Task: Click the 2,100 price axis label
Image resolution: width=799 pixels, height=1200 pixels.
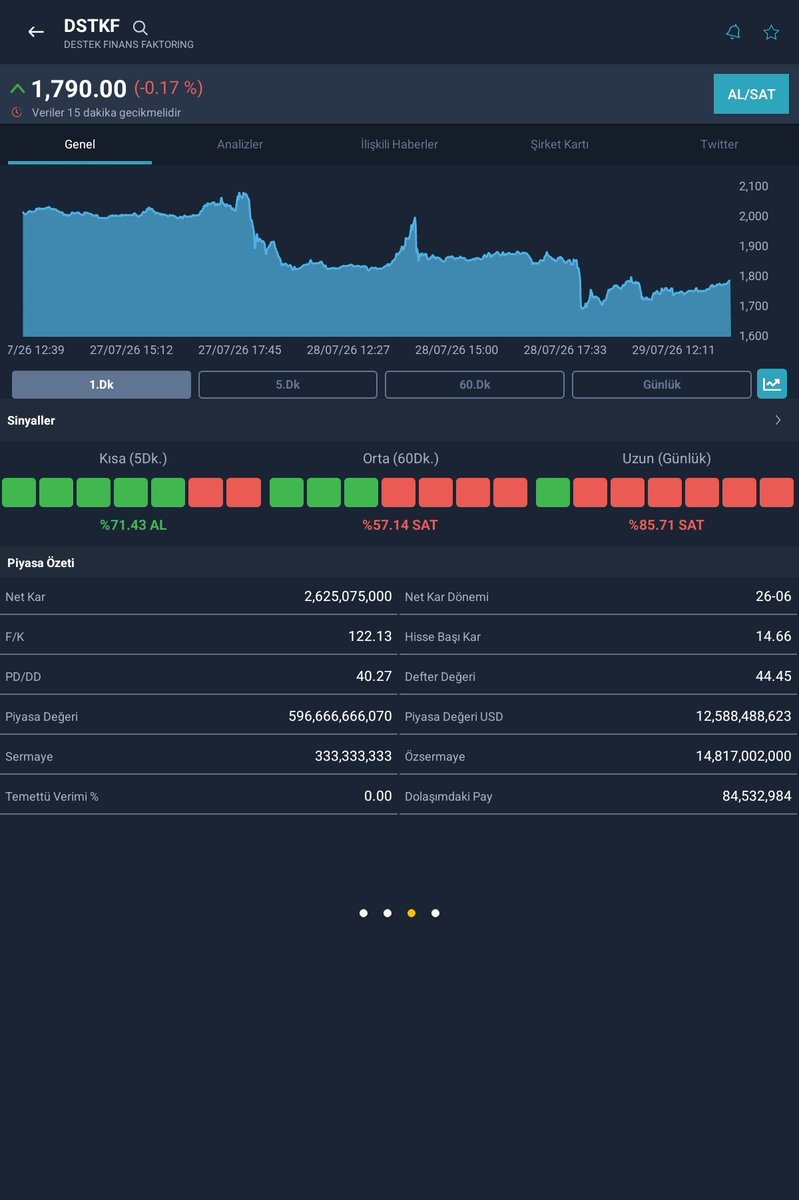Action: pyautogui.click(x=753, y=186)
